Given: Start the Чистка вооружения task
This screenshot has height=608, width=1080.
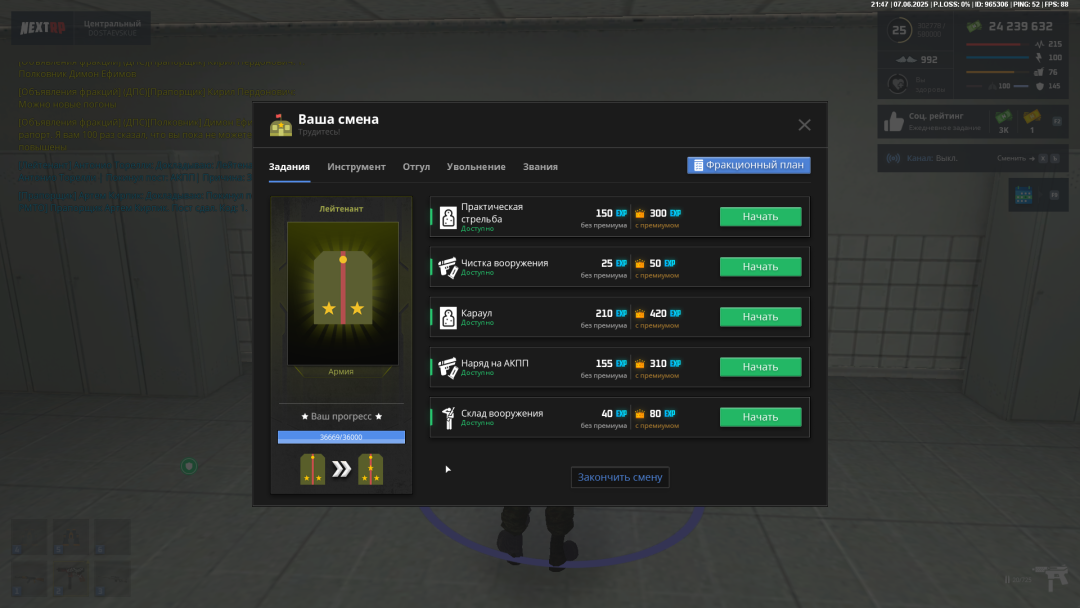Looking at the screenshot, I should tap(760, 266).
